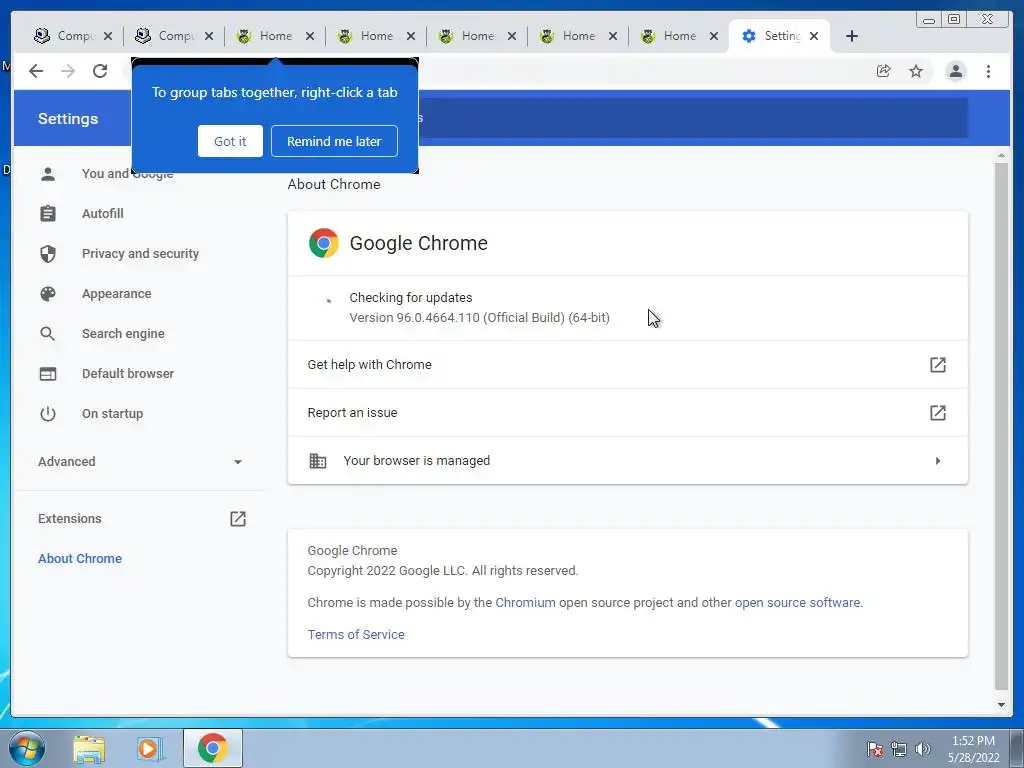Go back using the browser back arrow
The width and height of the screenshot is (1024, 768).
coord(36,71)
